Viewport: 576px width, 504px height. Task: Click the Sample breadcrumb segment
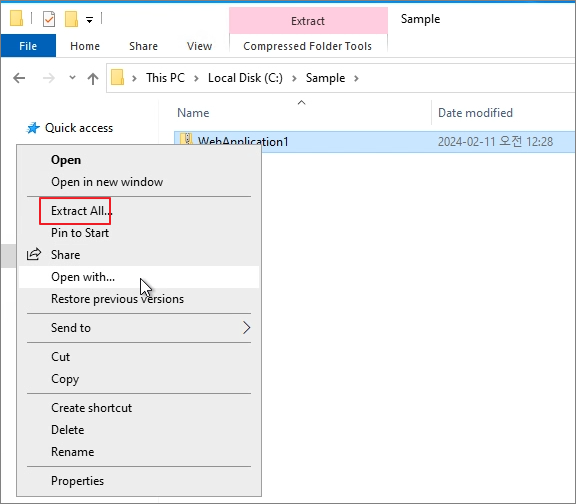tap(325, 78)
